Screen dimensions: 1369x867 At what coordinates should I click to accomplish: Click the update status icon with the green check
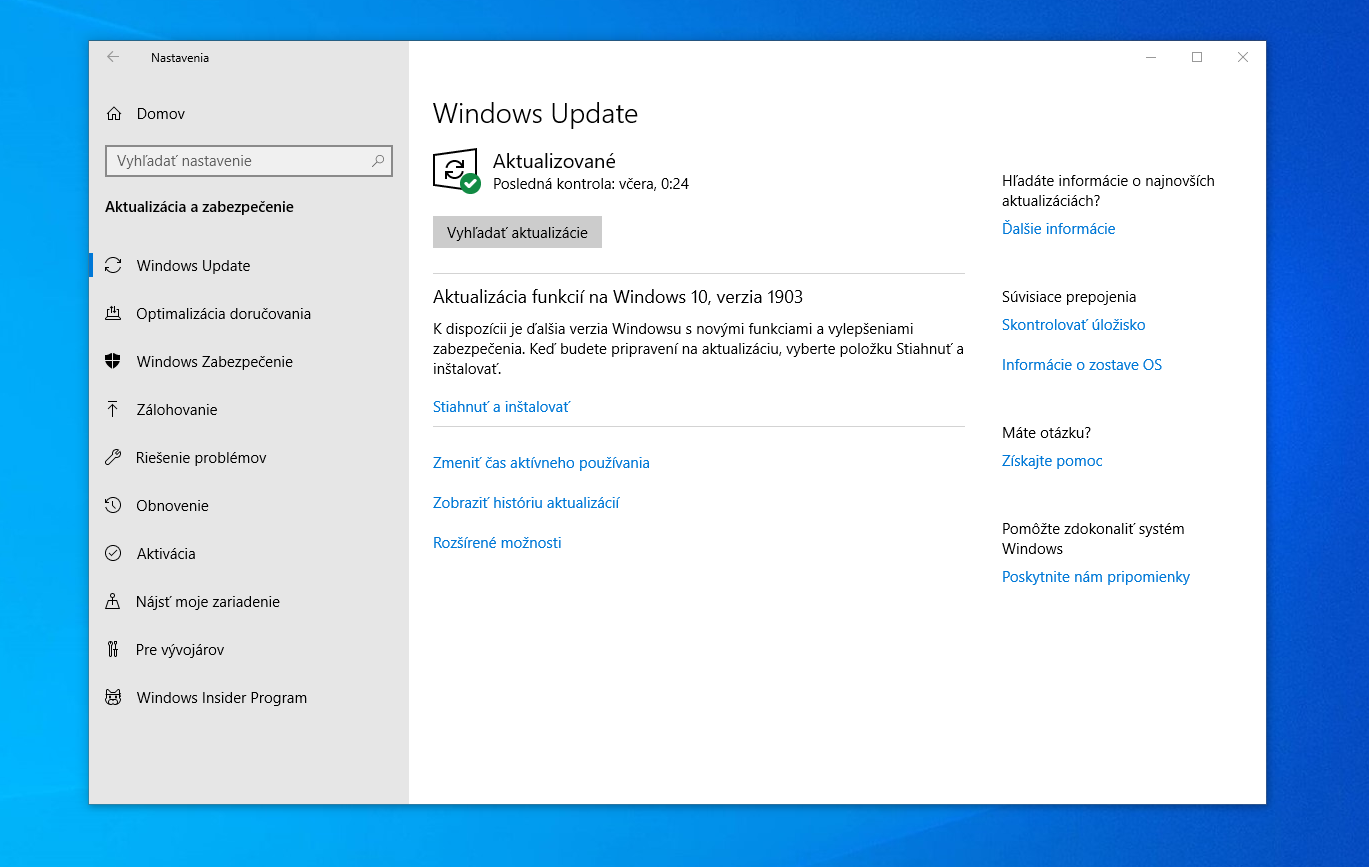pyautogui.click(x=457, y=171)
